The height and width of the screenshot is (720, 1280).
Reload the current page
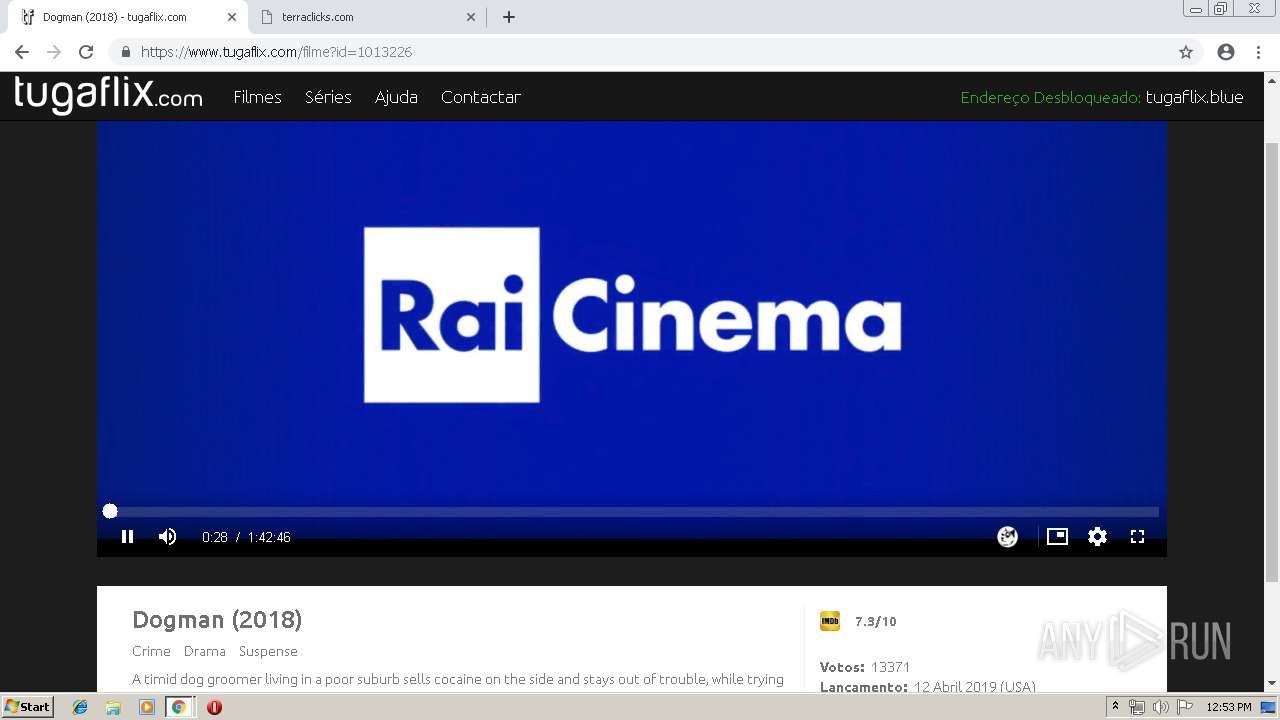tap(86, 52)
